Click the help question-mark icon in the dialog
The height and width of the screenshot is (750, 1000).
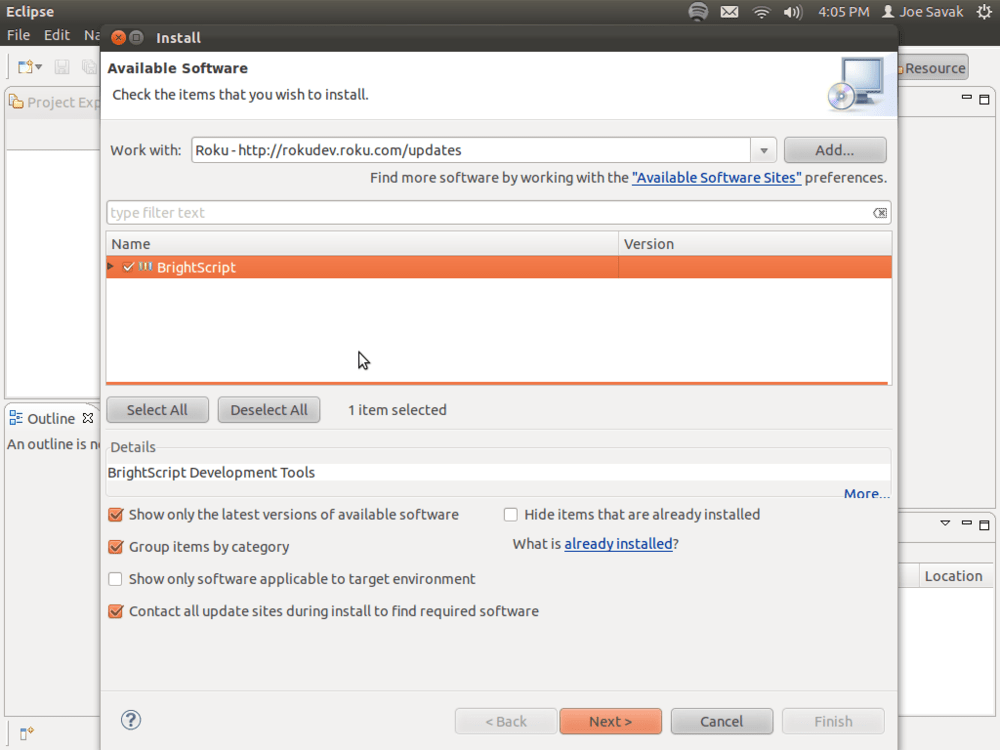click(x=130, y=720)
